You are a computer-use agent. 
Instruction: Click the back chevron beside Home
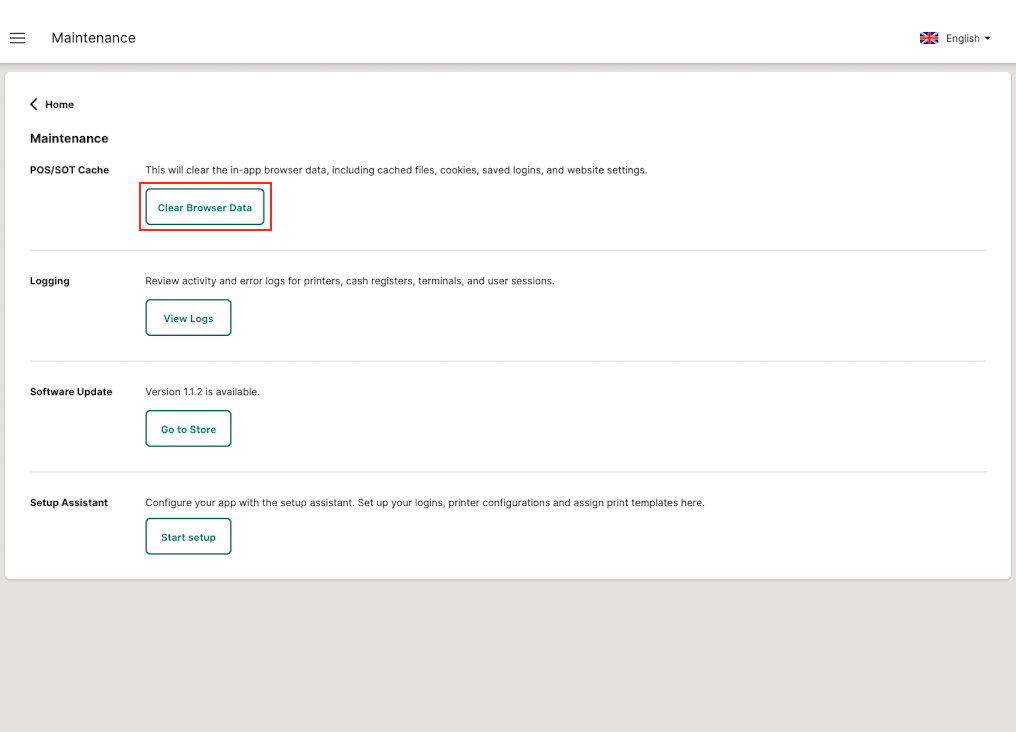tap(34, 104)
